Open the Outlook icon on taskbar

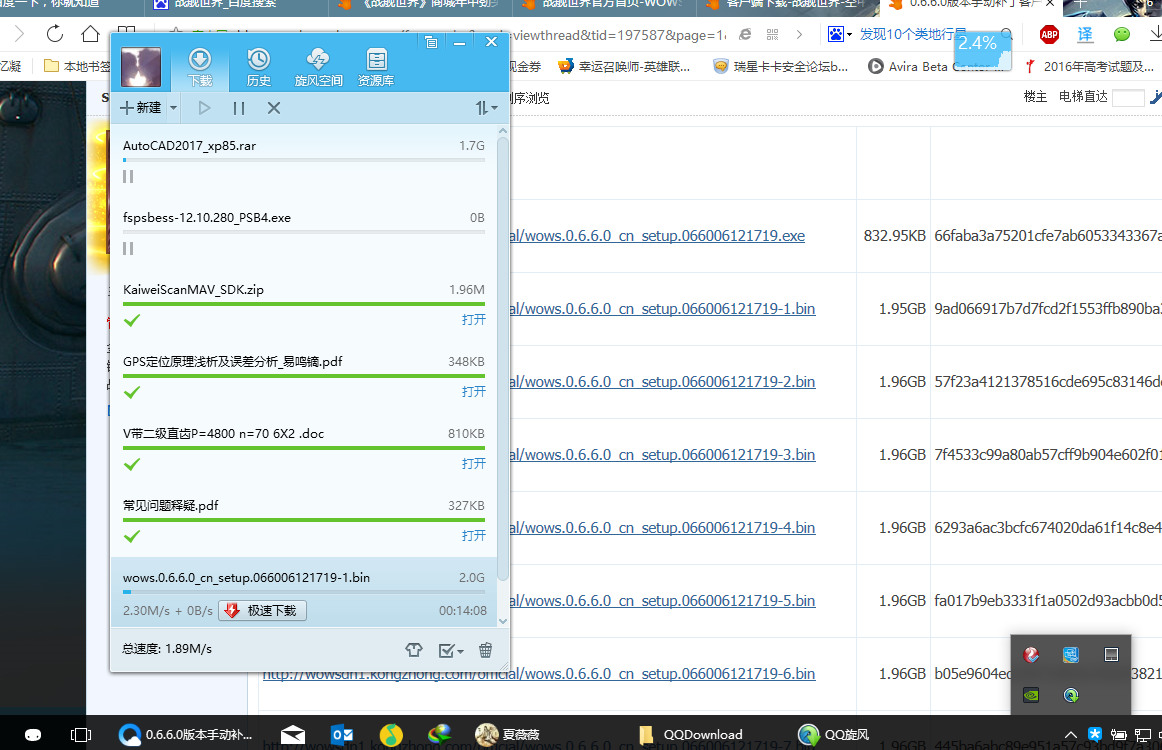pyautogui.click(x=342, y=734)
